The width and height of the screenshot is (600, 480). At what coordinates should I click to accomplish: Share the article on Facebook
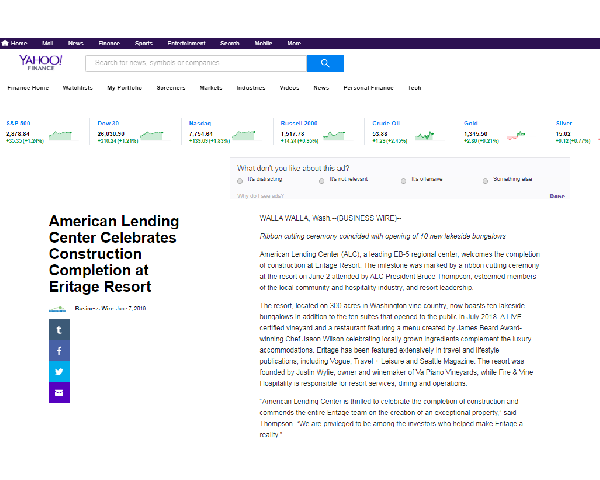pos(59,351)
